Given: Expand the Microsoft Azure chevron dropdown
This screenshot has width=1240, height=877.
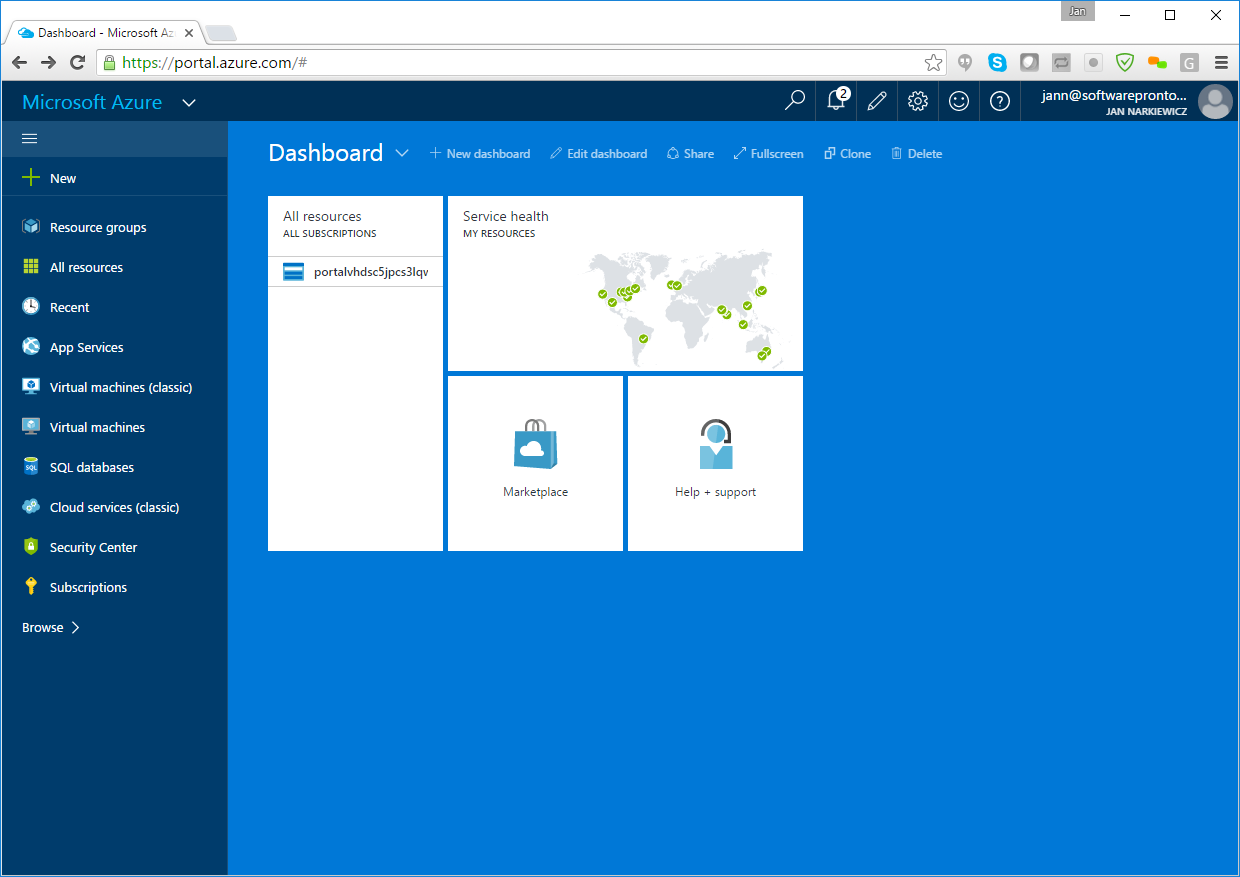Looking at the screenshot, I should pyautogui.click(x=189, y=103).
